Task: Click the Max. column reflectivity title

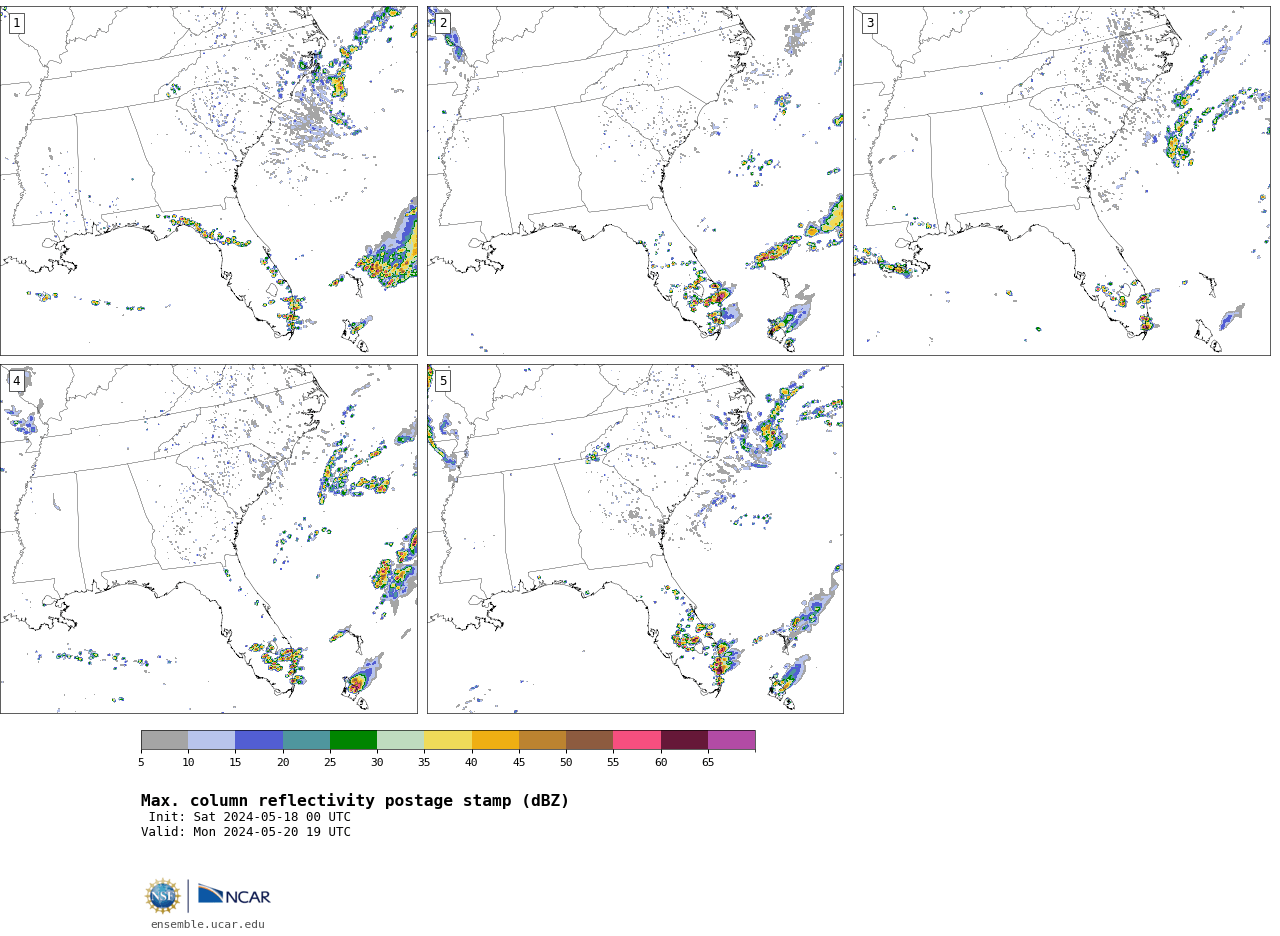Action: [x=355, y=801]
